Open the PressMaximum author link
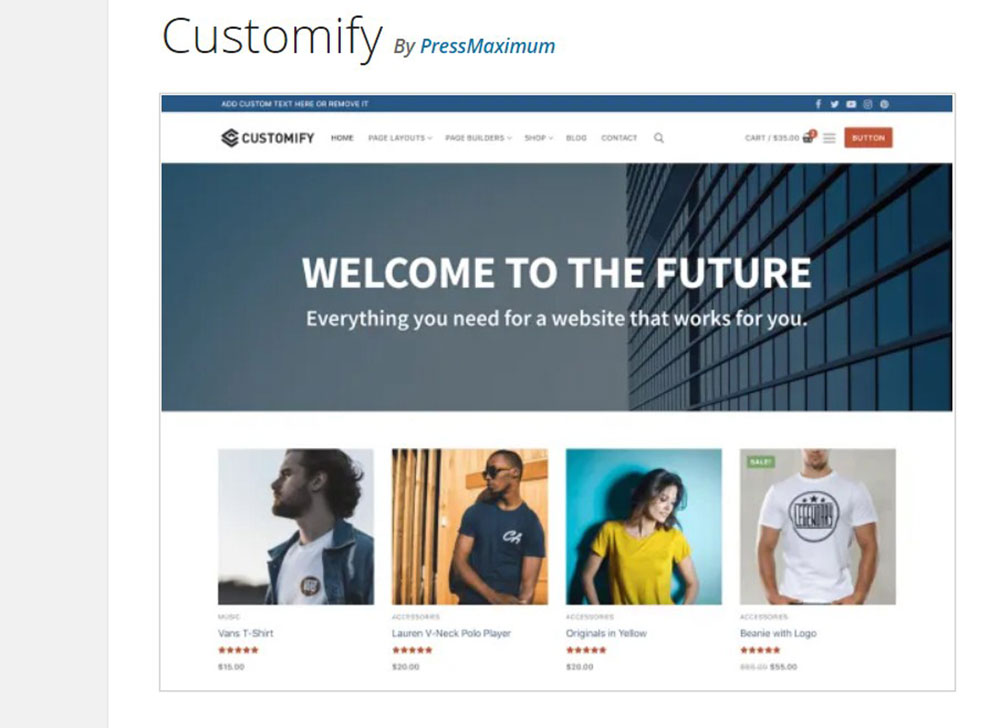Image resolution: width=1000 pixels, height=728 pixels. pyautogui.click(x=487, y=46)
